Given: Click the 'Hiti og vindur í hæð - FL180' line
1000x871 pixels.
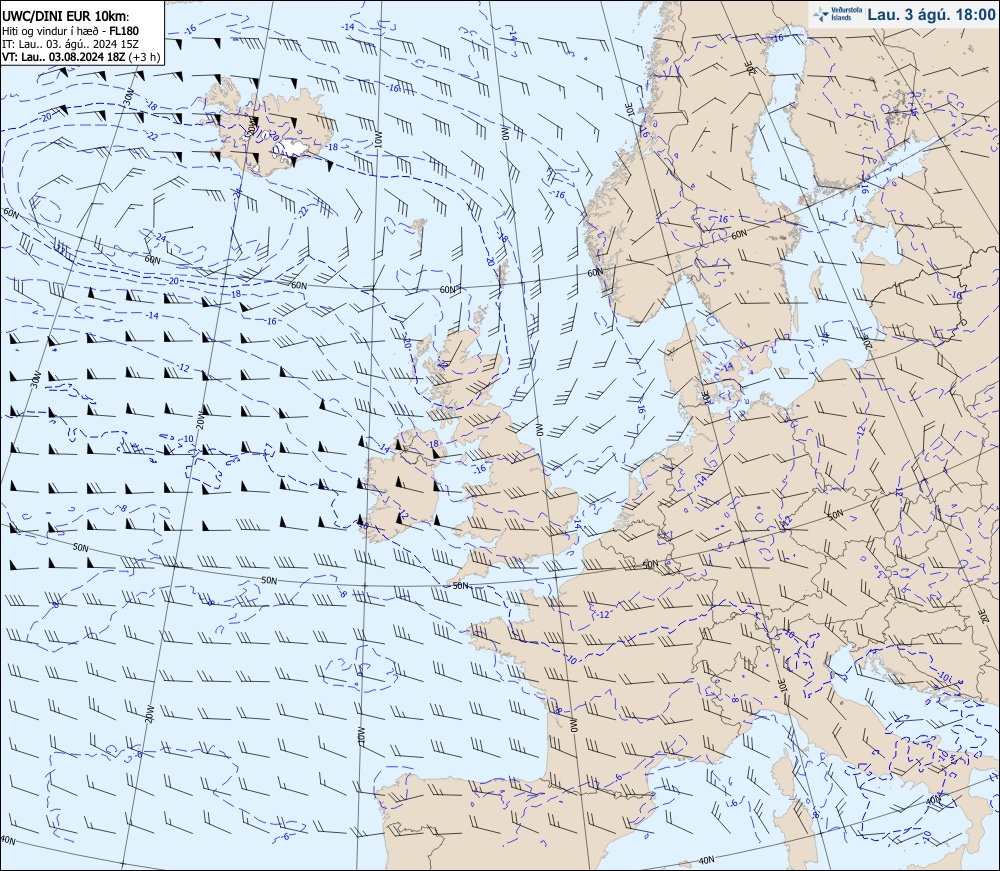Looking at the screenshot, I should click(70, 31).
